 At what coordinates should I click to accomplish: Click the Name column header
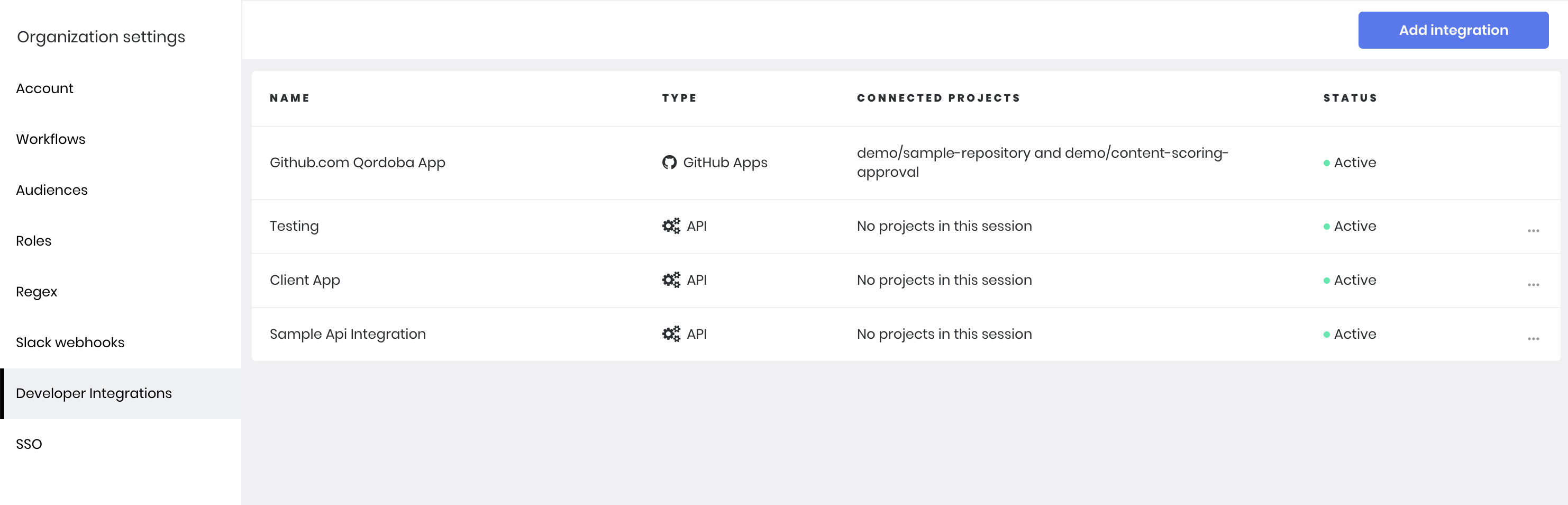[x=290, y=98]
